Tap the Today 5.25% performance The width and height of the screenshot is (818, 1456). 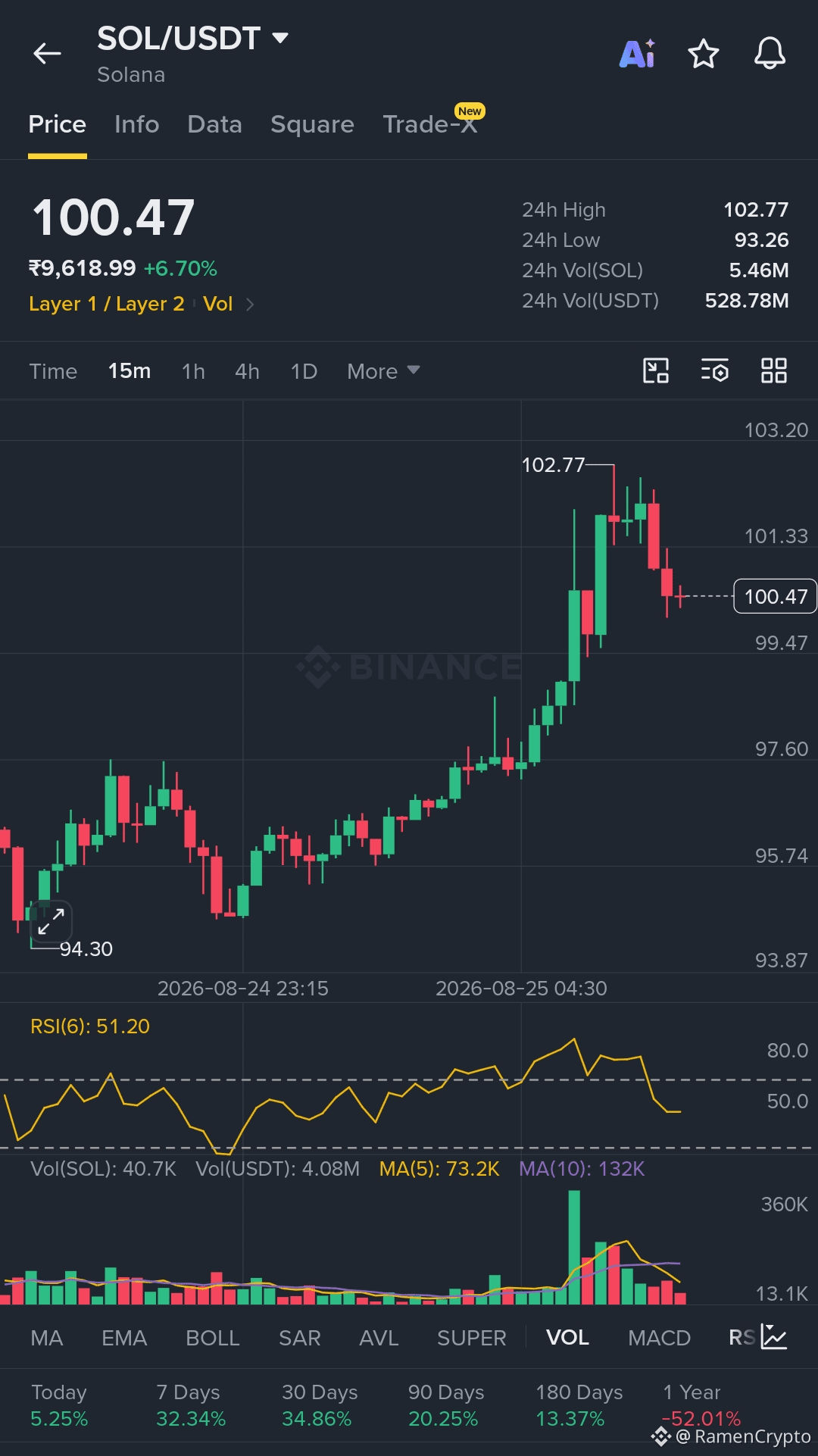pos(59,1405)
